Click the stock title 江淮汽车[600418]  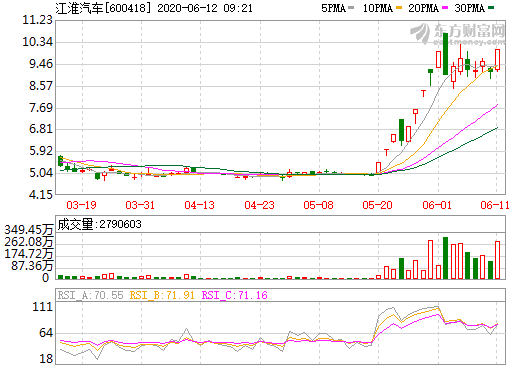click(x=104, y=8)
